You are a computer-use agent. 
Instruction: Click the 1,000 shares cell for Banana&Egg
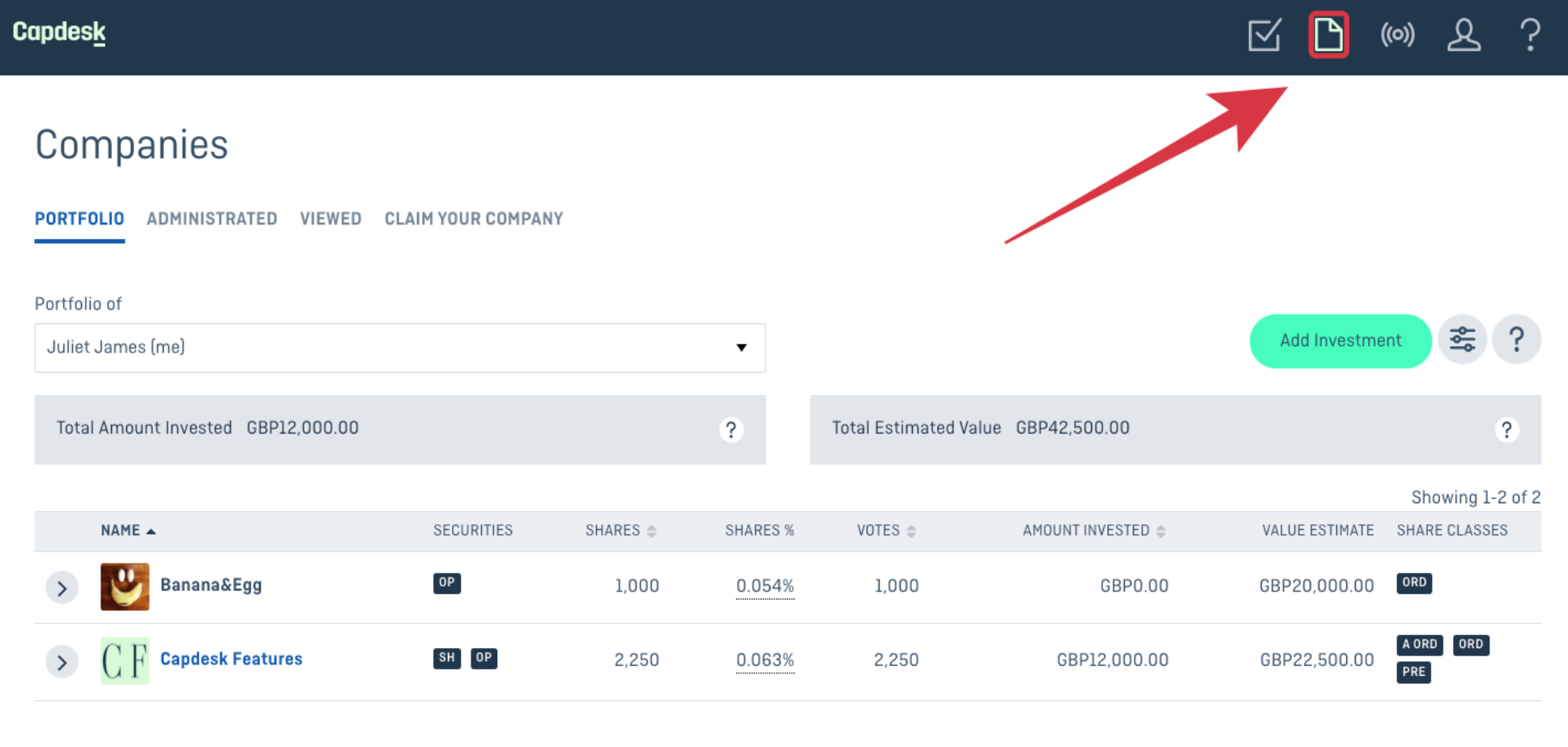(x=637, y=586)
